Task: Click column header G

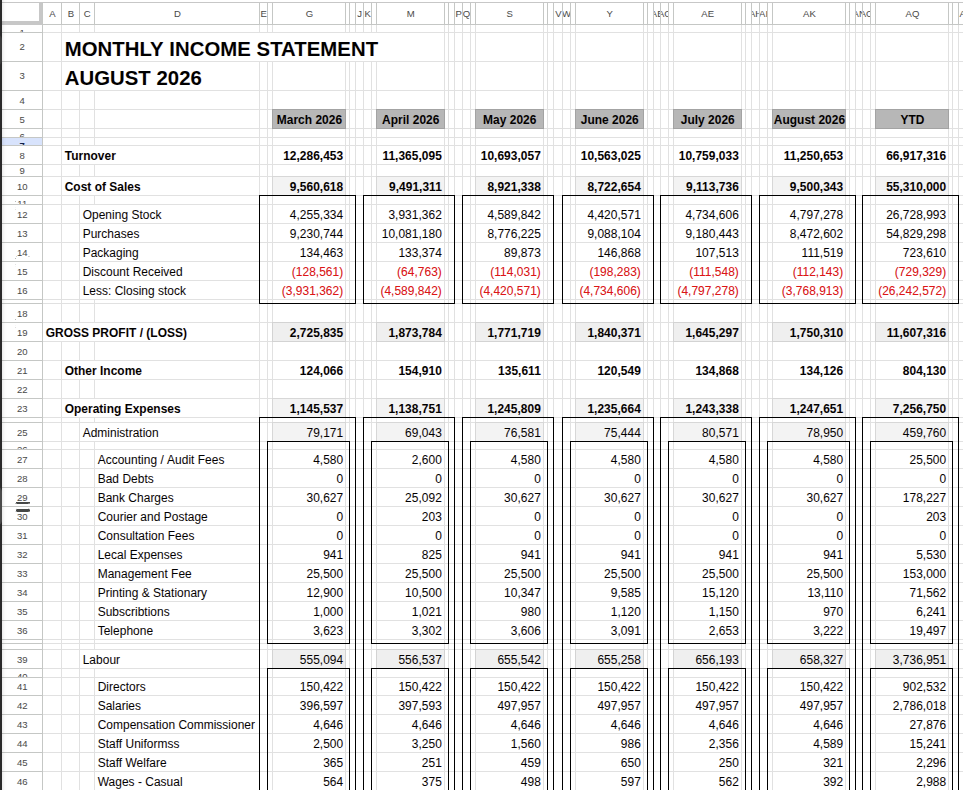Action: (309, 14)
